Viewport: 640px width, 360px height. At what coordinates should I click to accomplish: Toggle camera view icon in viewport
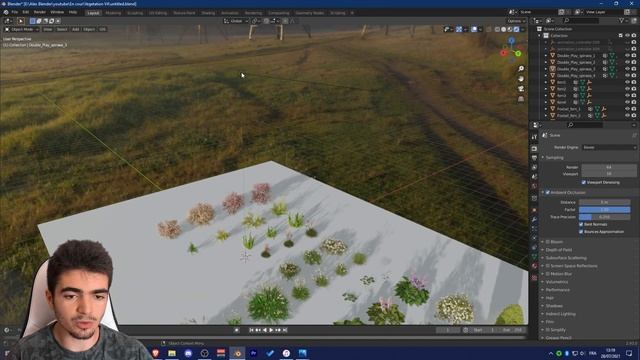(521, 89)
